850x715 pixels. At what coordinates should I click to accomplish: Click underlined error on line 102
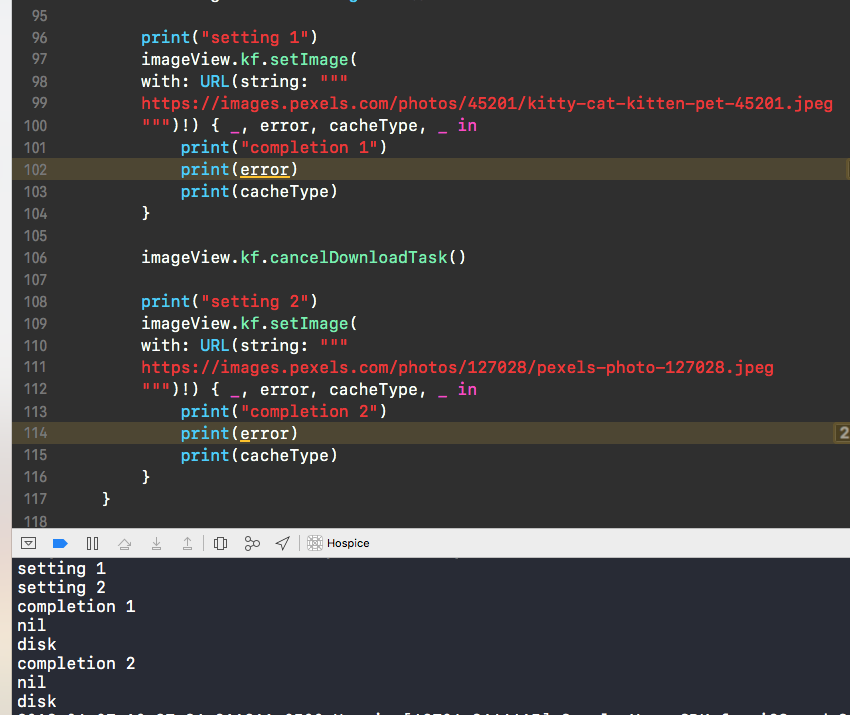264,170
